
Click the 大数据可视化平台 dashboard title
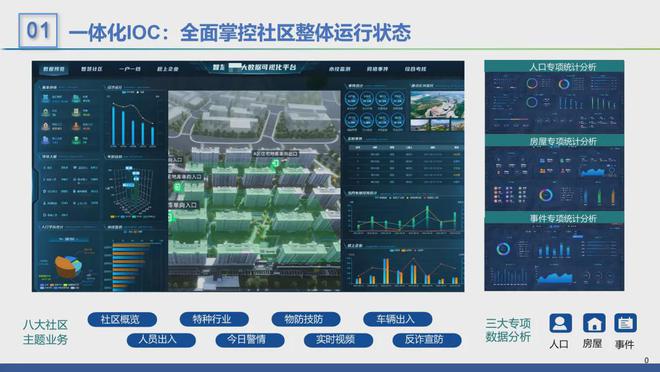point(254,67)
